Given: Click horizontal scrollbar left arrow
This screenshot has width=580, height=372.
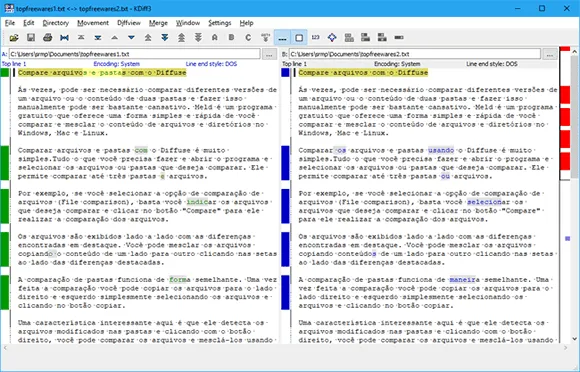Looking at the screenshot, I should (5, 348).
